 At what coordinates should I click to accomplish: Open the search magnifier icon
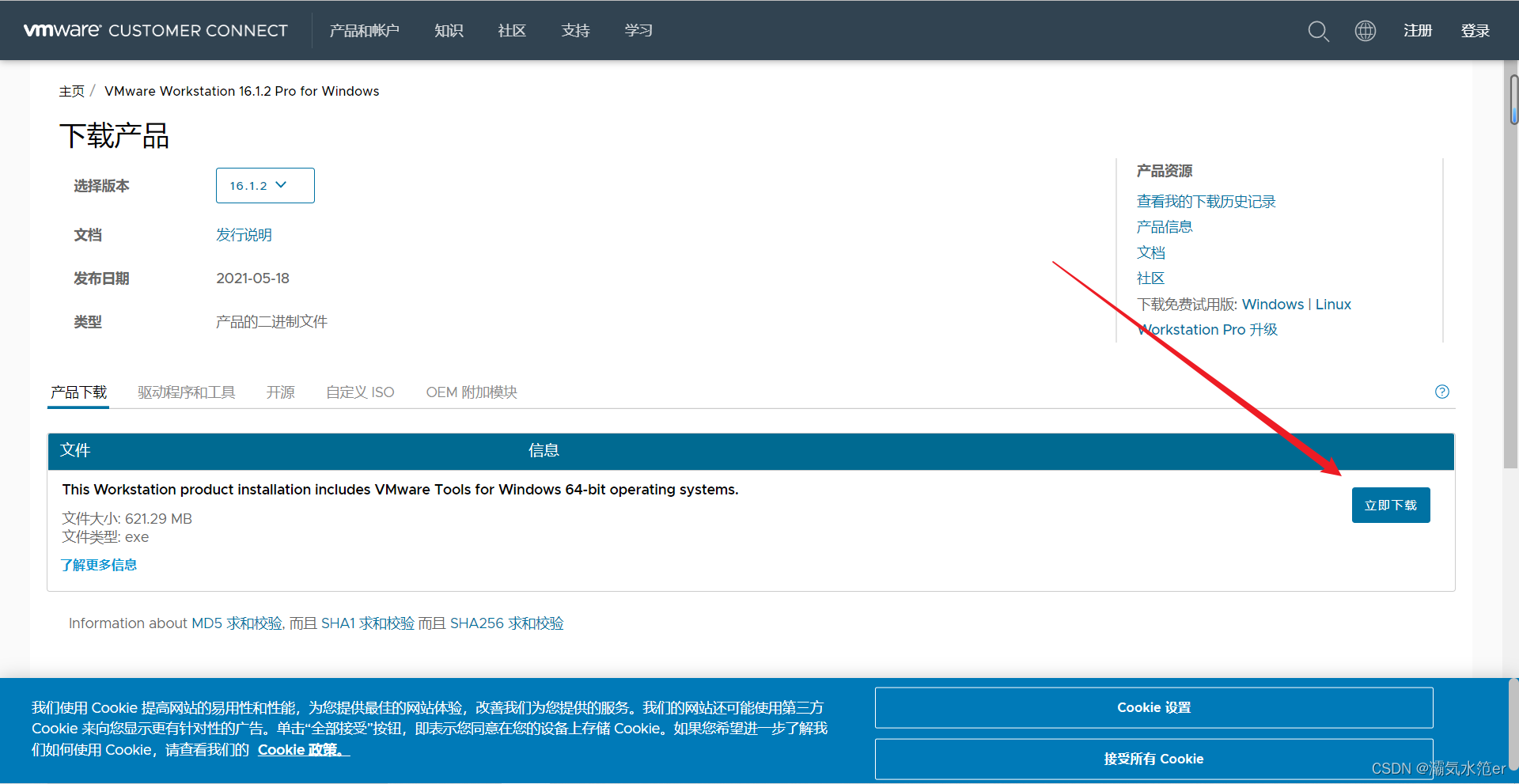point(1318,31)
